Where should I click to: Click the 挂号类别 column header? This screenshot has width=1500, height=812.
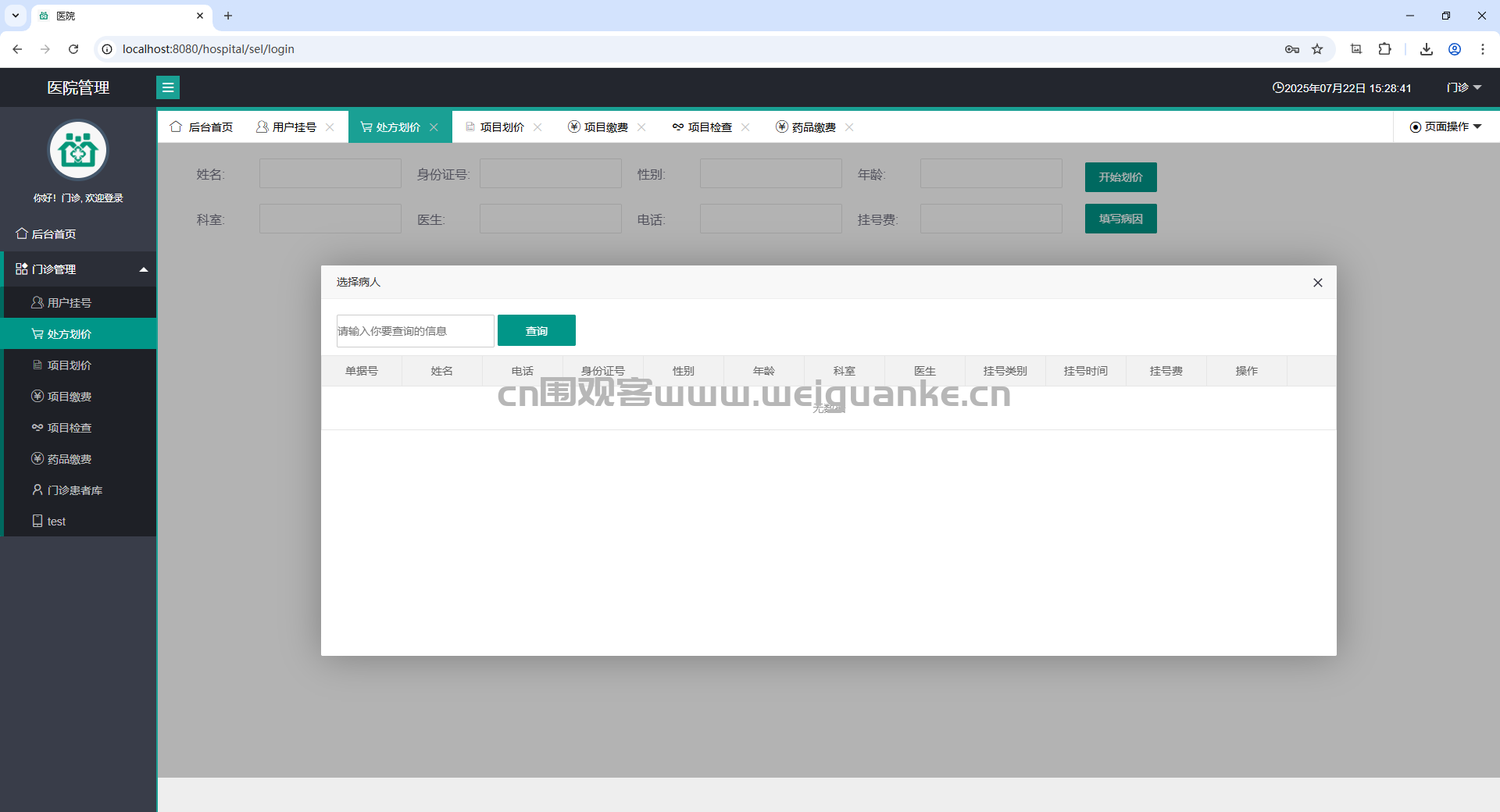pos(1005,371)
